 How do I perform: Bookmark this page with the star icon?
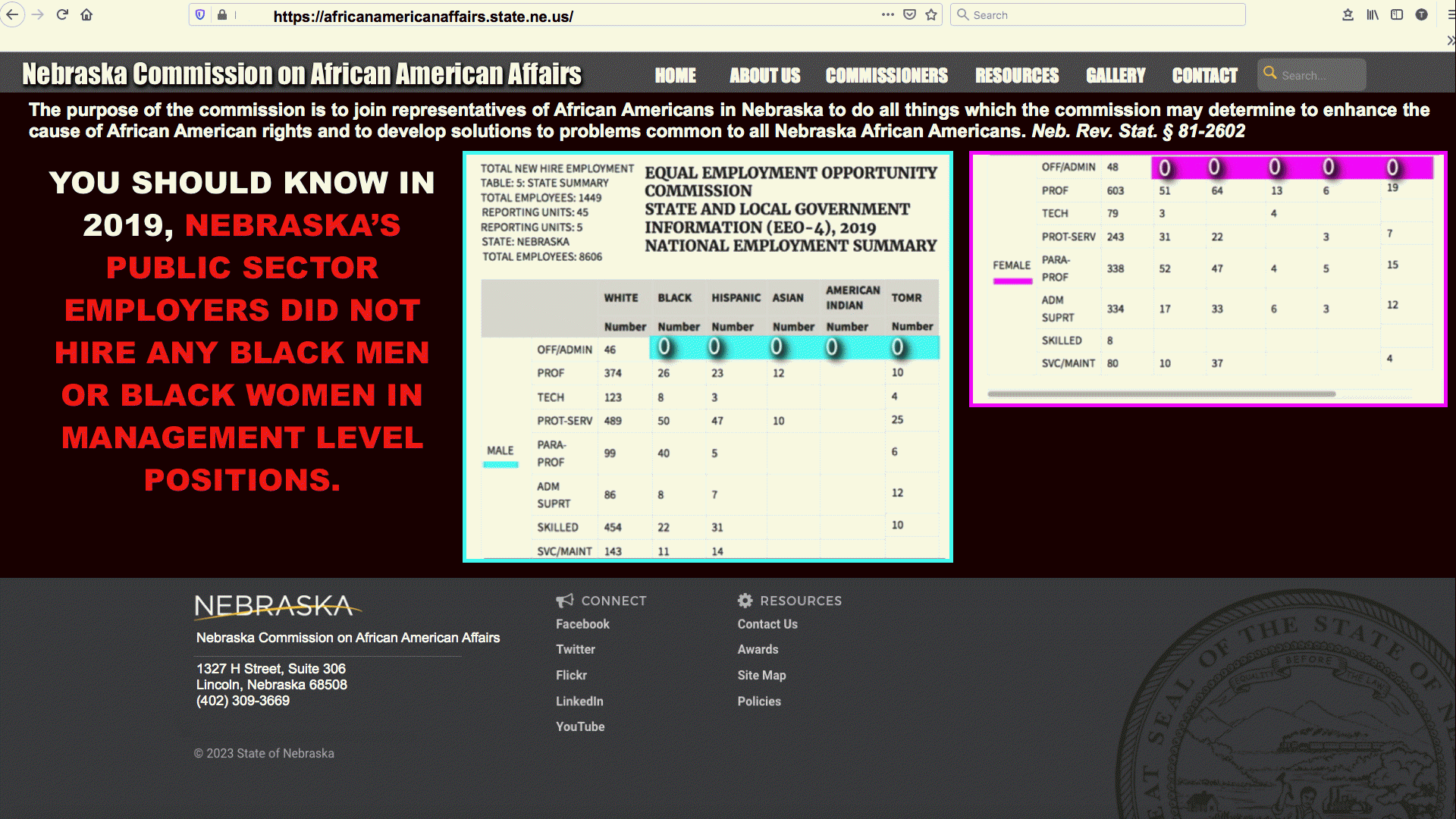931,14
